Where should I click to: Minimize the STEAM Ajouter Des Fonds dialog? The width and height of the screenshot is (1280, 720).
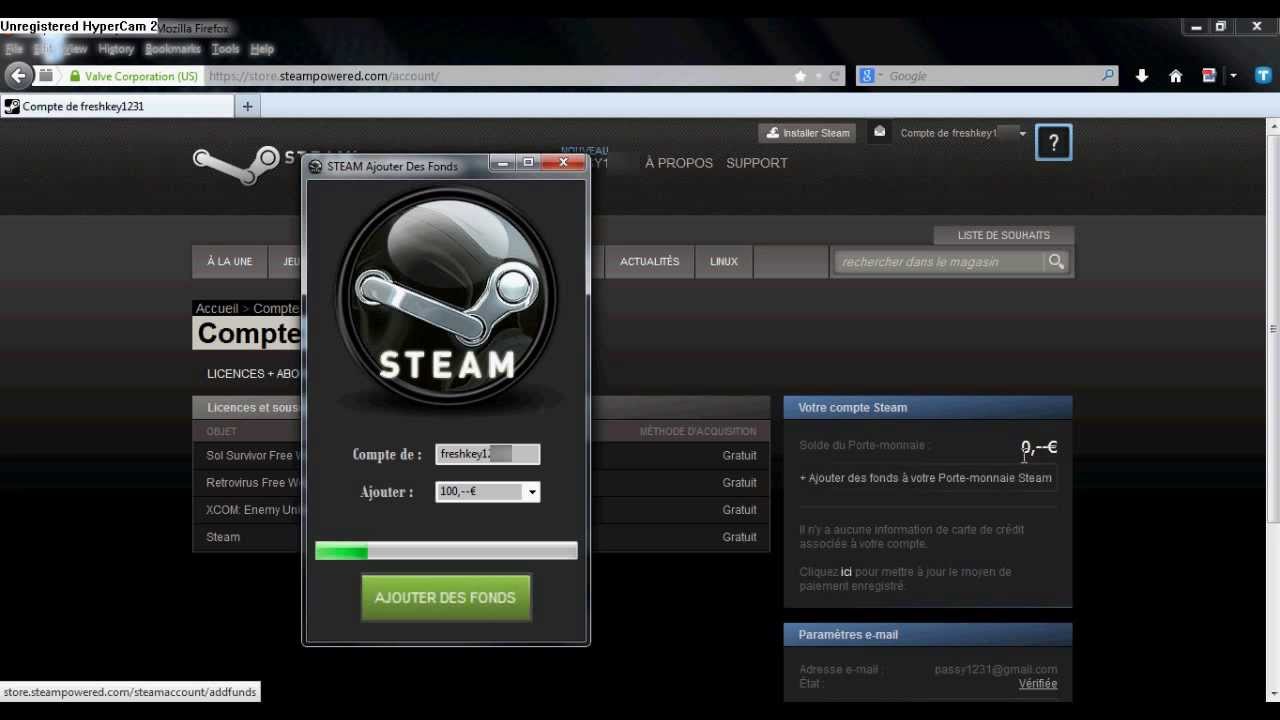(503, 163)
